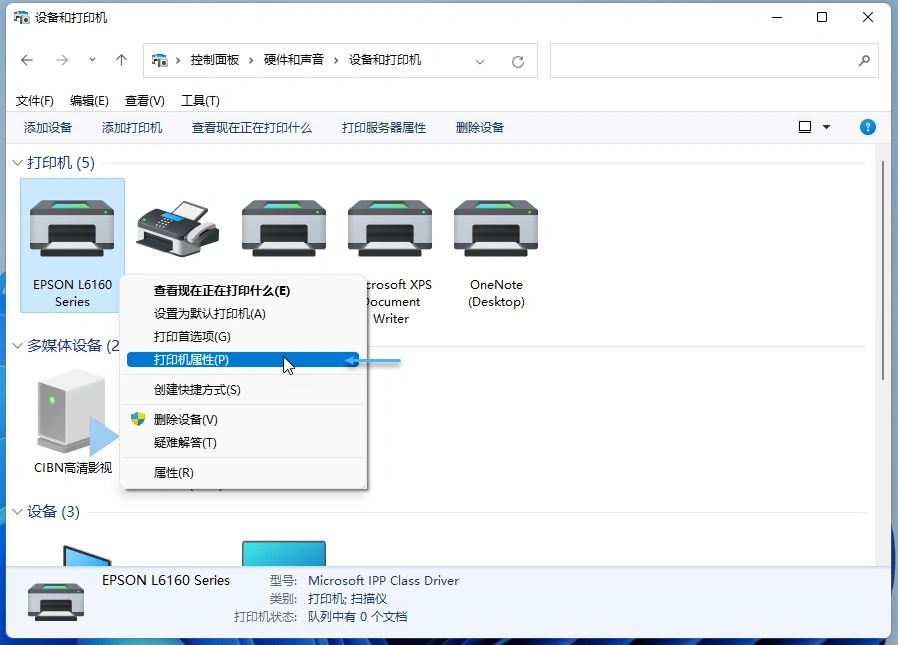Click the up navigation arrow icon
This screenshot has height=645, width=898.
click(120, 60)
